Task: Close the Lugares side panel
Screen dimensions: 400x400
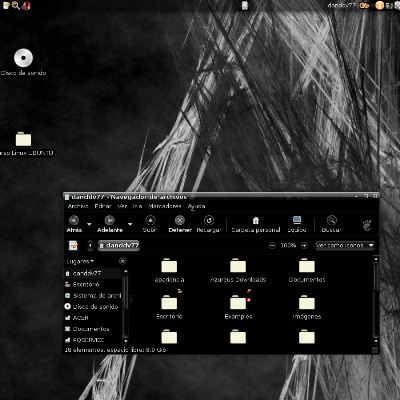Action: [122, 261]
